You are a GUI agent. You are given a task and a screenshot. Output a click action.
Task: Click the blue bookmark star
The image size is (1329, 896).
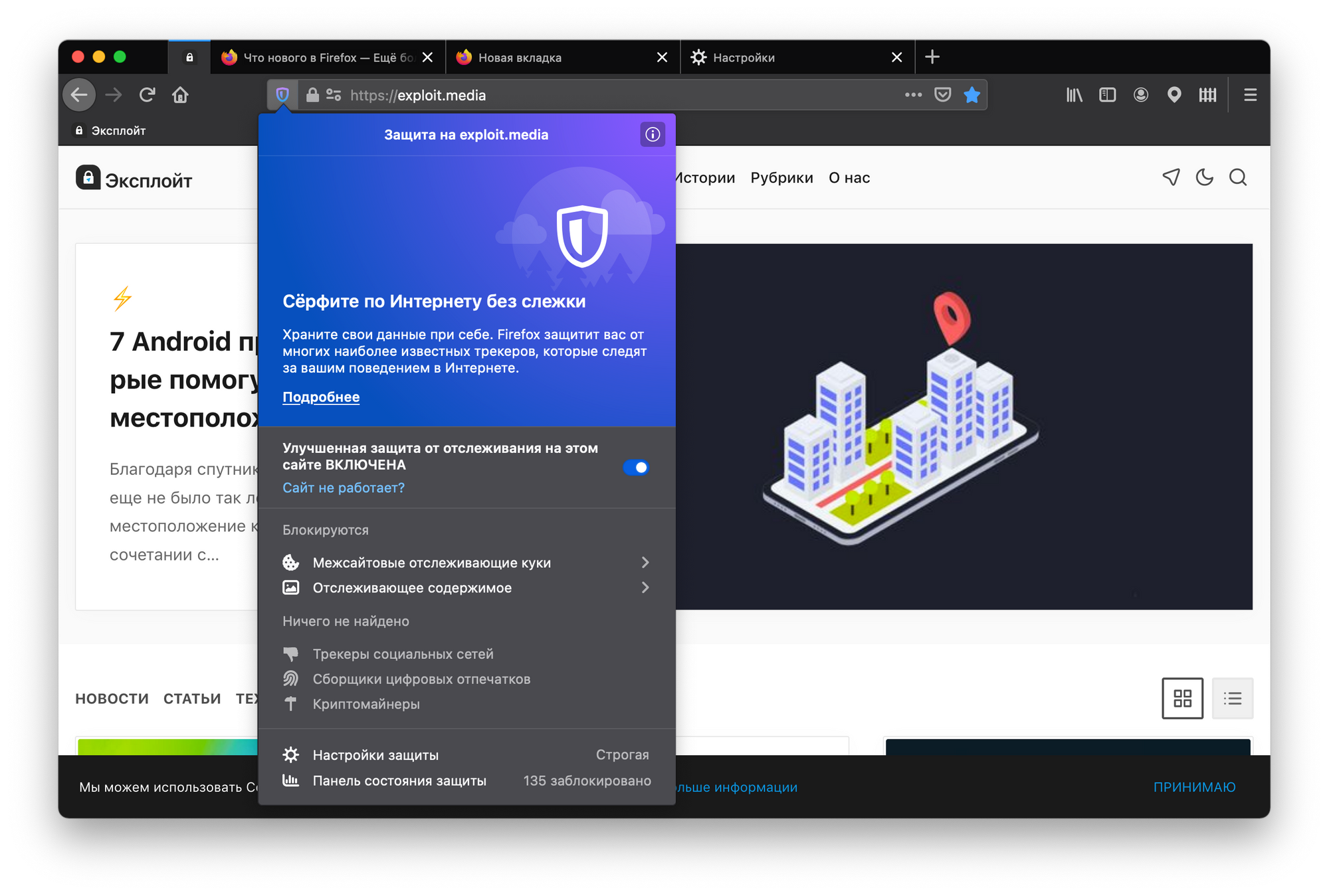click(x=971, y=95)
